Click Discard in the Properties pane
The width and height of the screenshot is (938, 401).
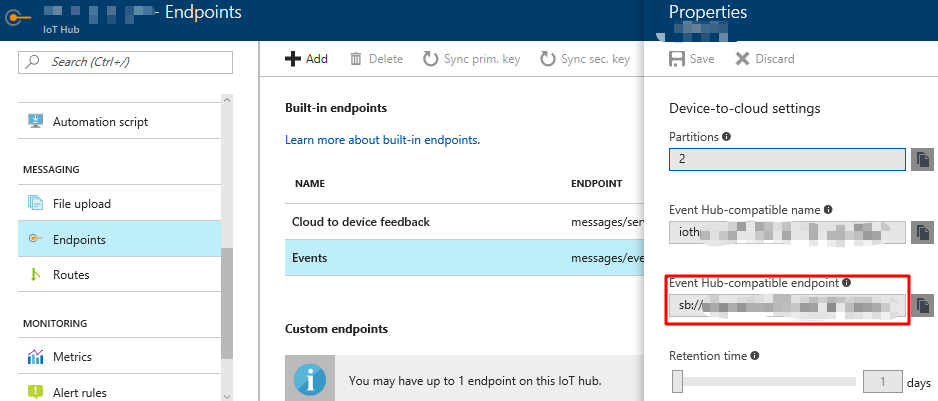(x=765, y=59)
